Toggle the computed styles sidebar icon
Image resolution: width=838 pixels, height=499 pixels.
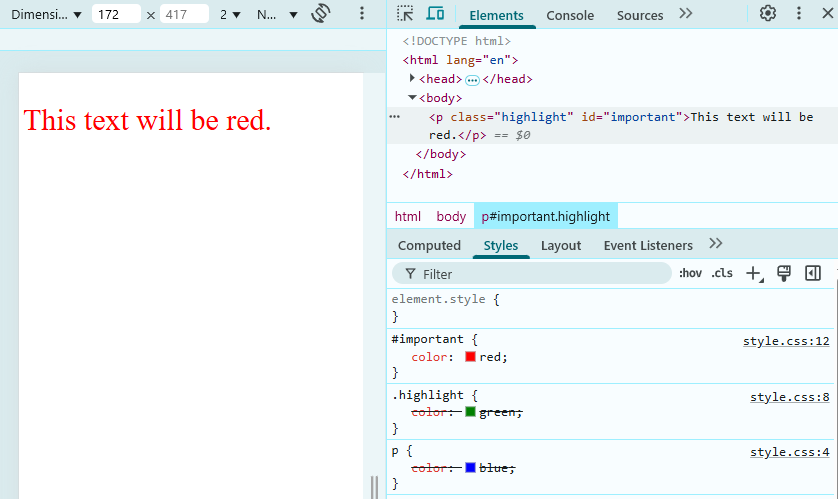tap(812, 274)
